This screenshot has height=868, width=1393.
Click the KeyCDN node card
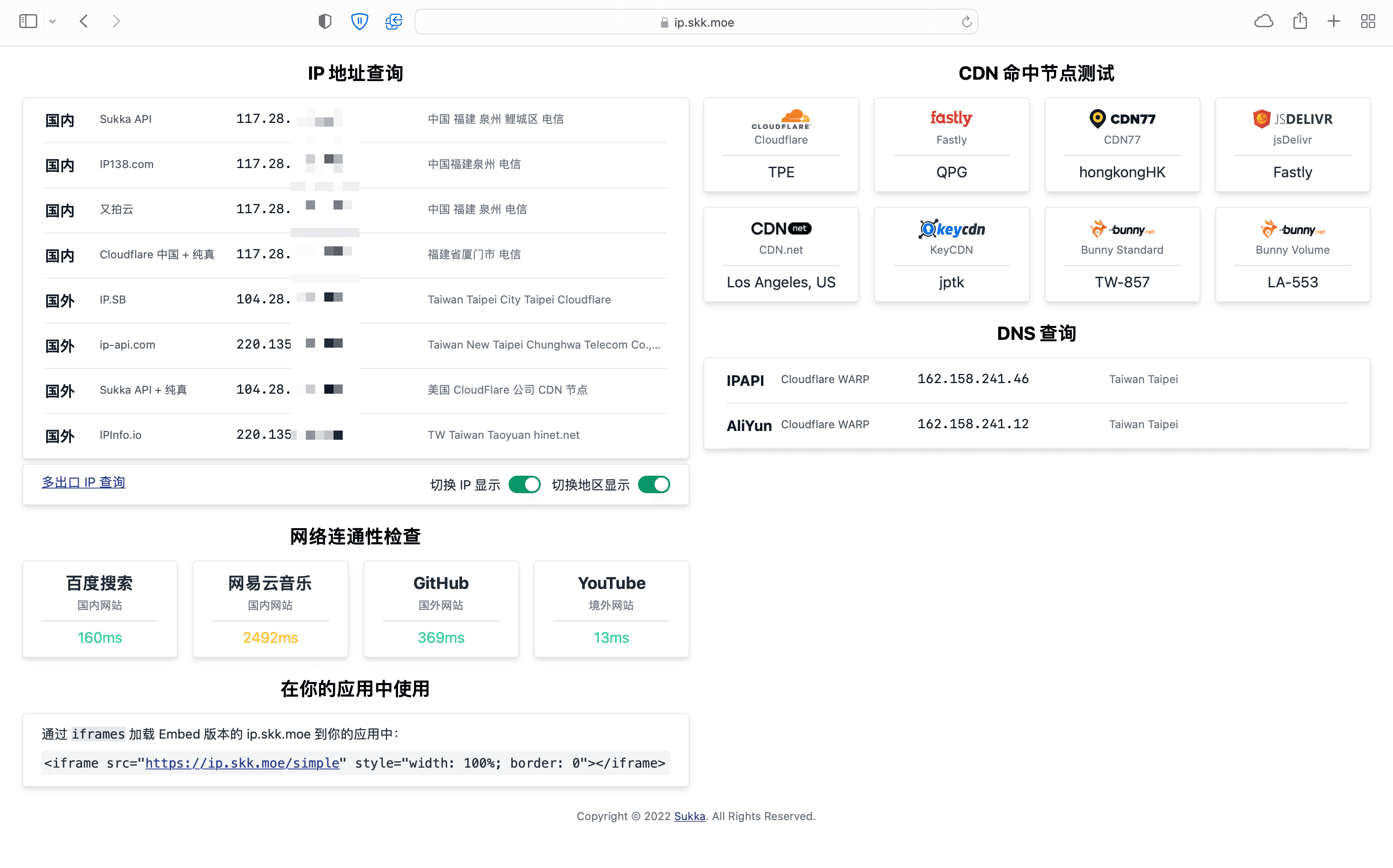(951, 255)
